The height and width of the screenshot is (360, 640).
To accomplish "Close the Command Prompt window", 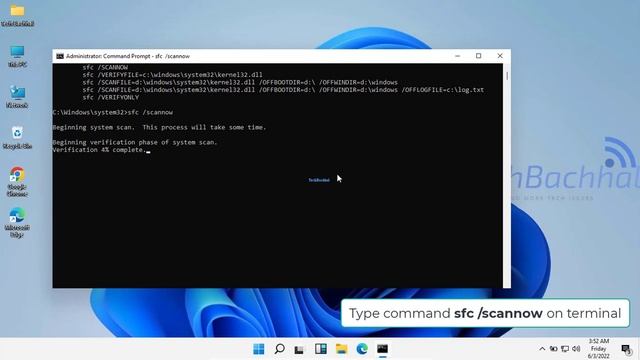I will coord(500,56).
